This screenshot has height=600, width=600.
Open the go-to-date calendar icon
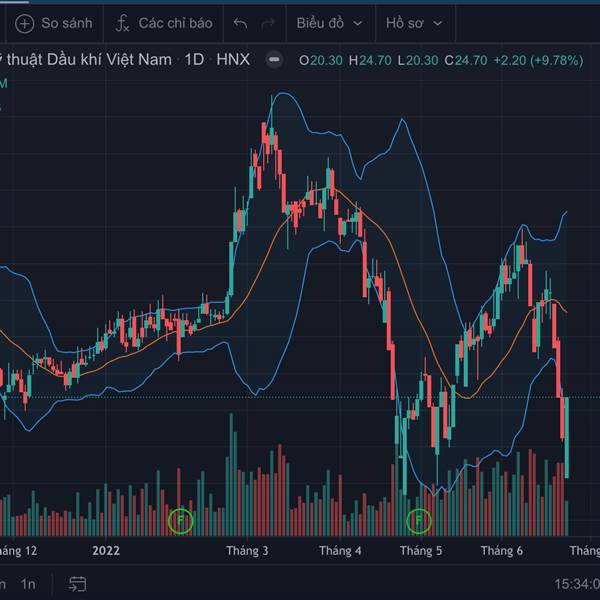click(x=77, y=584)
